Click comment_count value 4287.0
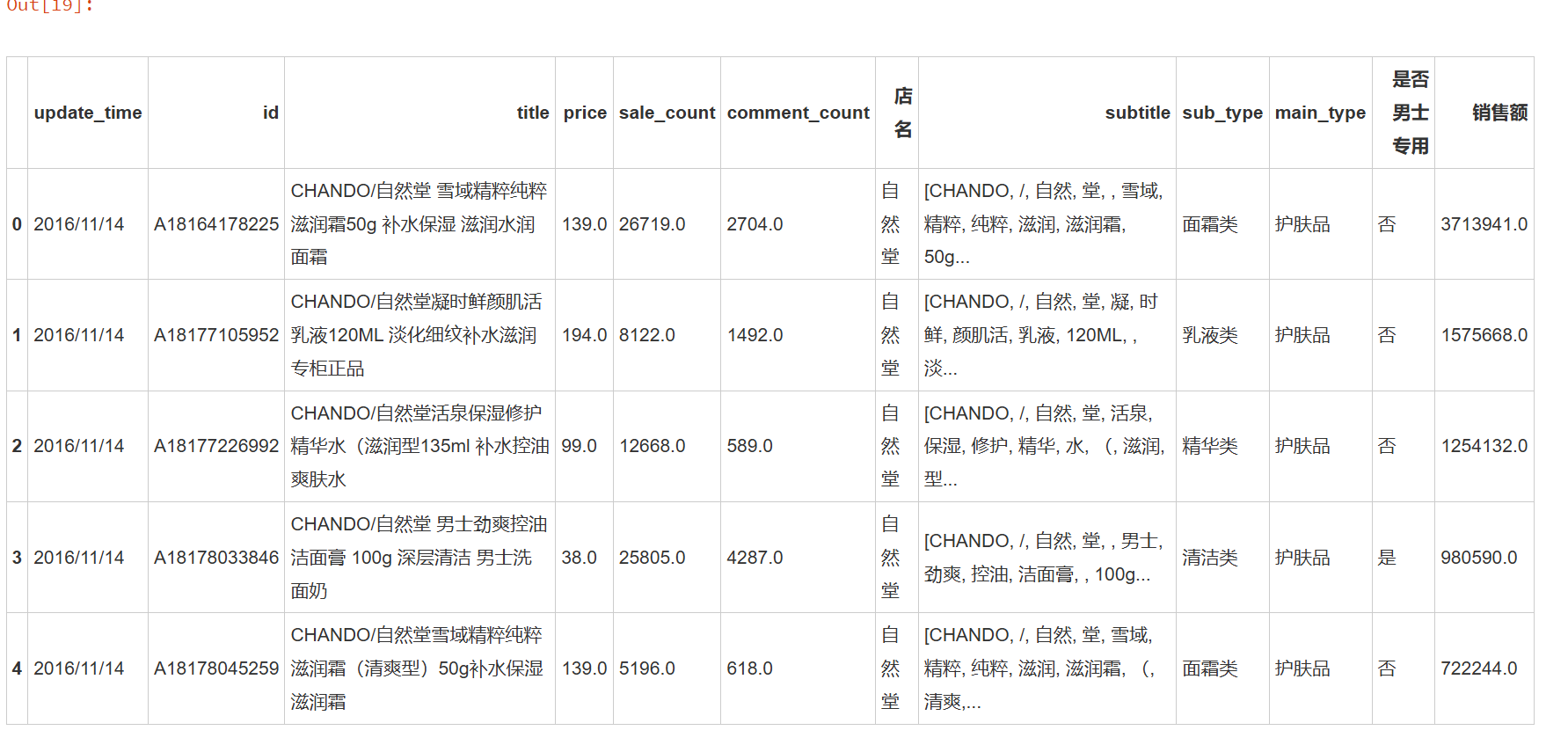 [x=755, y=558]
